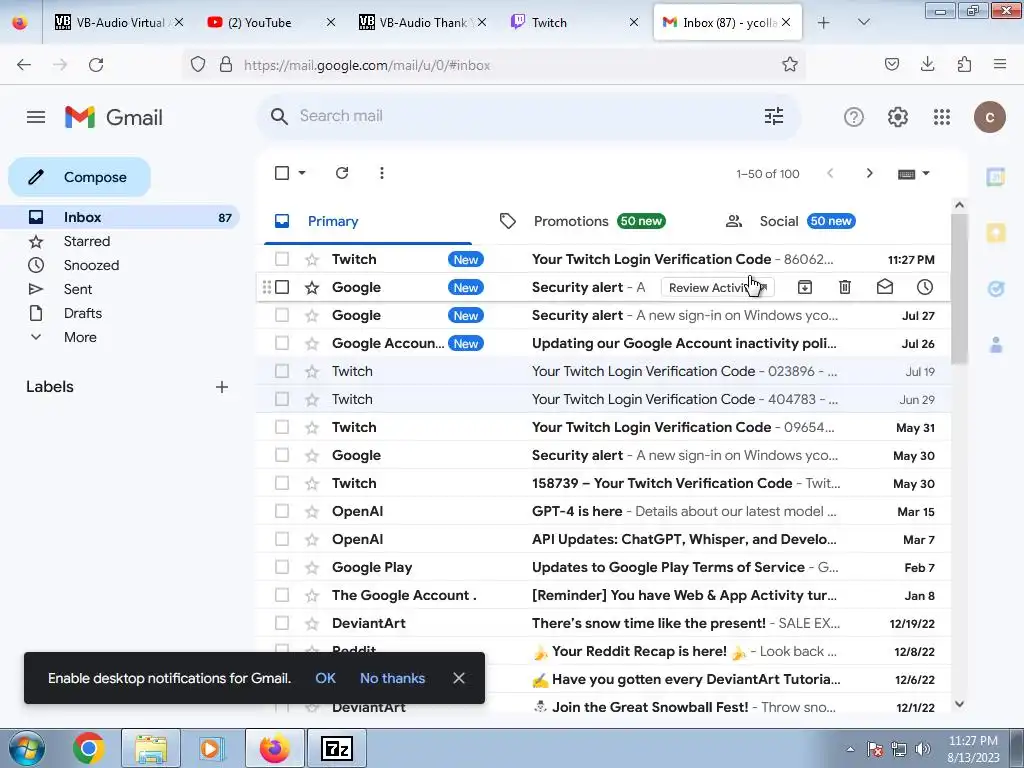Open the Snoozed folder
This screenshot has width=1024, height=768.
point(91,265)
